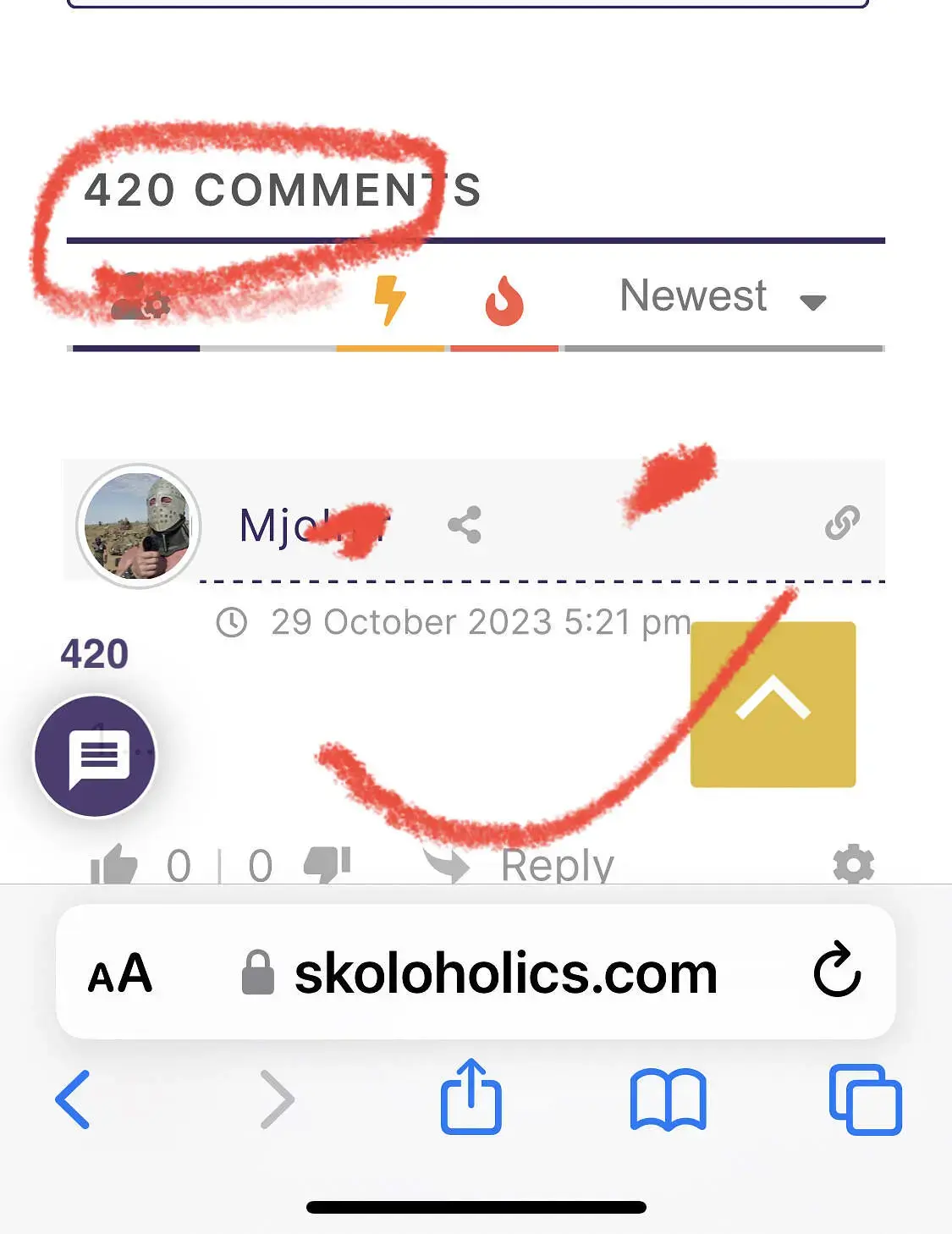Open the Safari AA reader options
The height and width of the screenshot is (1234, 952).
click(120, 973)
